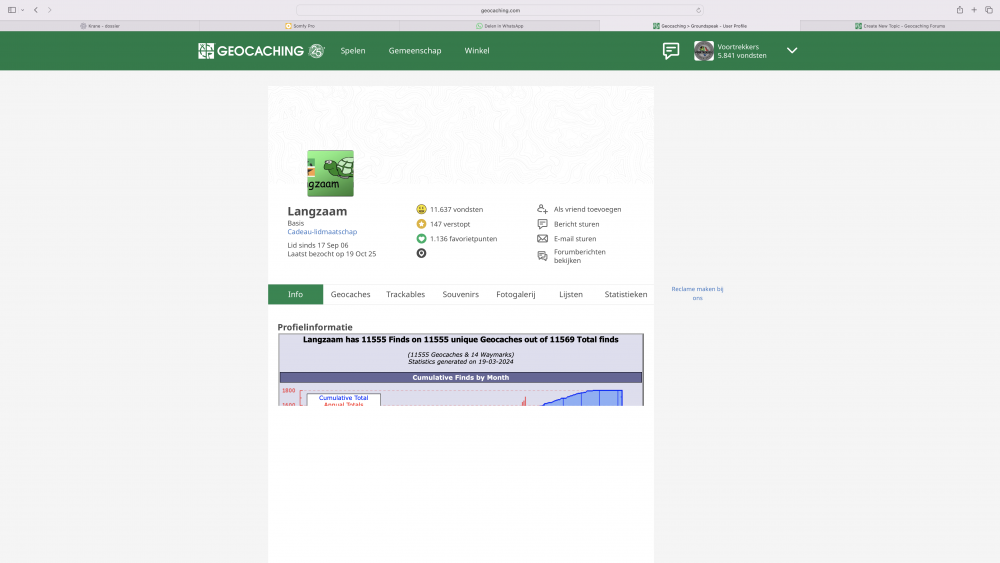Switch to the Trackables tab
The width and height of the screenshot is (1000, 563).
(x=405, y=294)
